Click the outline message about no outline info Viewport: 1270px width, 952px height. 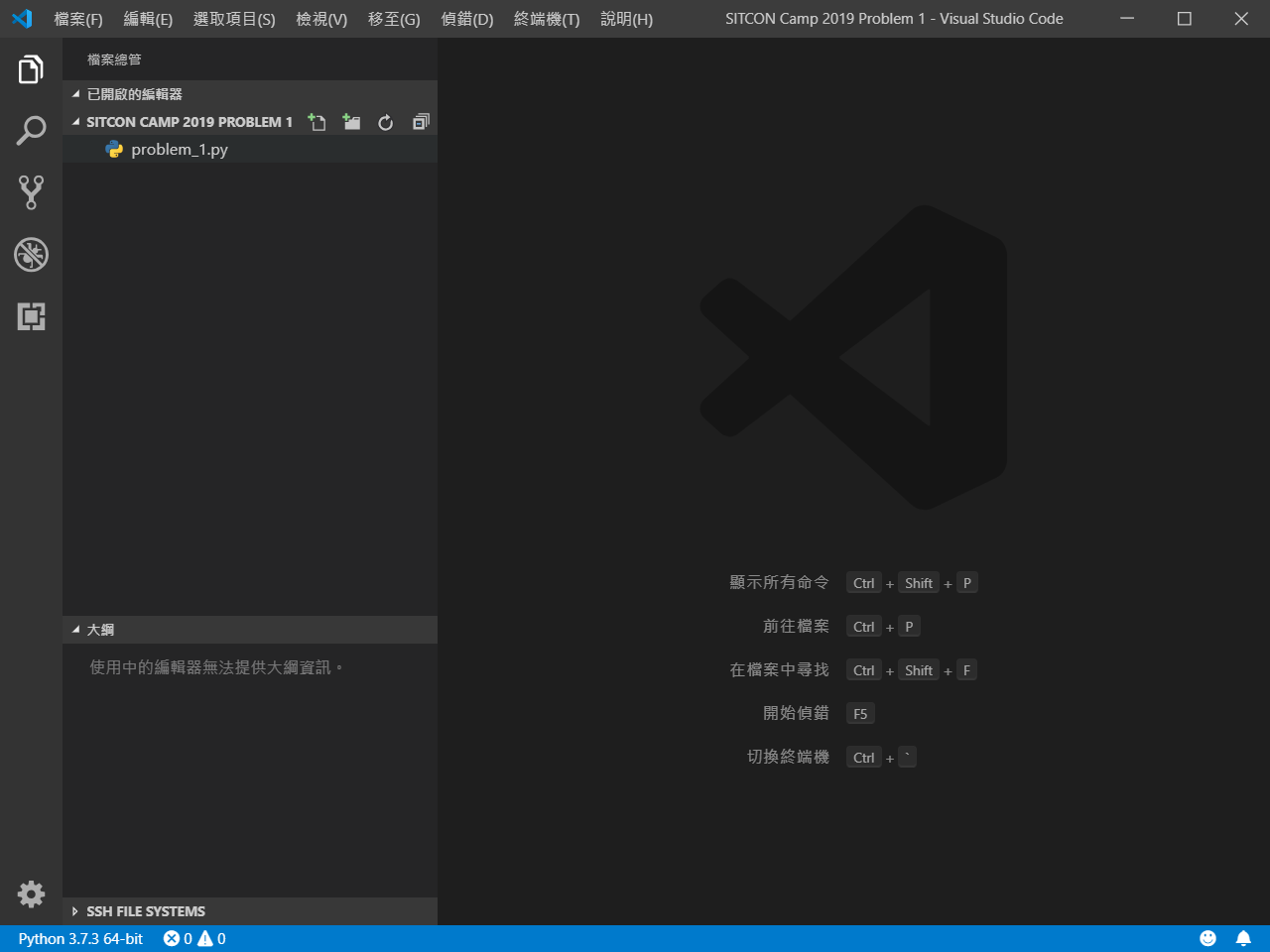coord(216,667)
